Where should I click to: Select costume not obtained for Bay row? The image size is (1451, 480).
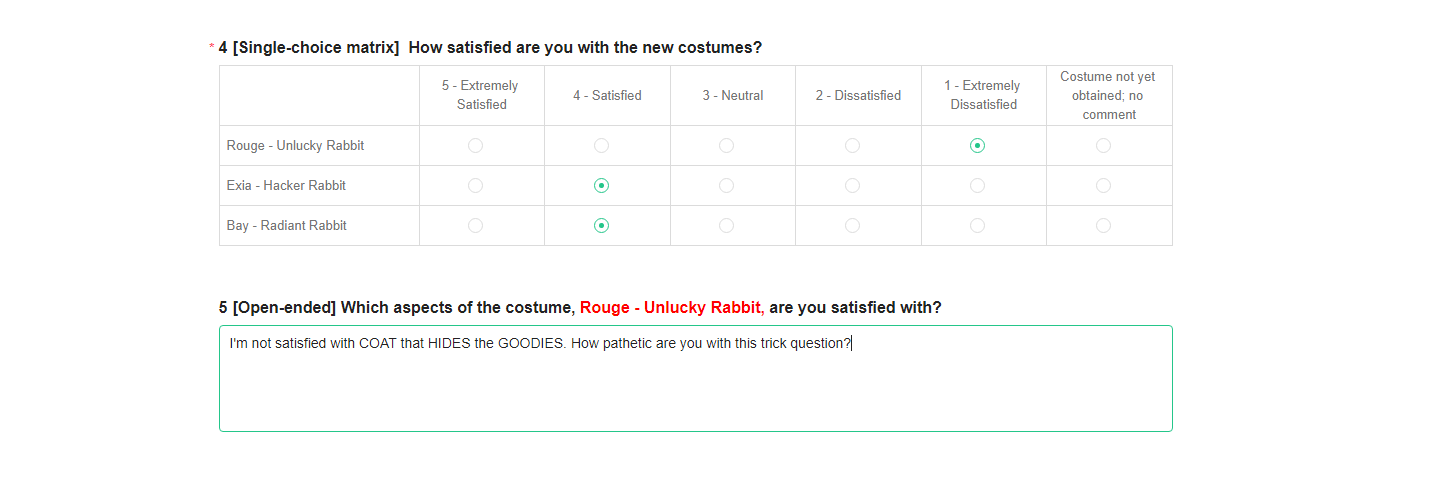point(1103,226)
